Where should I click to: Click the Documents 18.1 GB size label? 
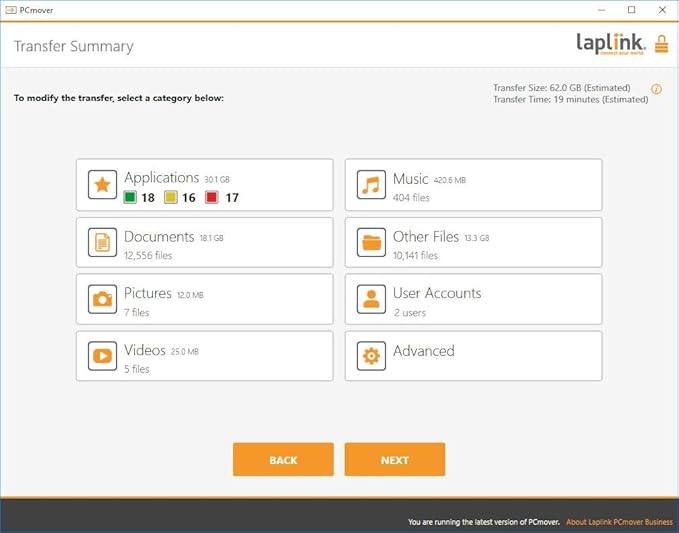click(x=211, y=238)
